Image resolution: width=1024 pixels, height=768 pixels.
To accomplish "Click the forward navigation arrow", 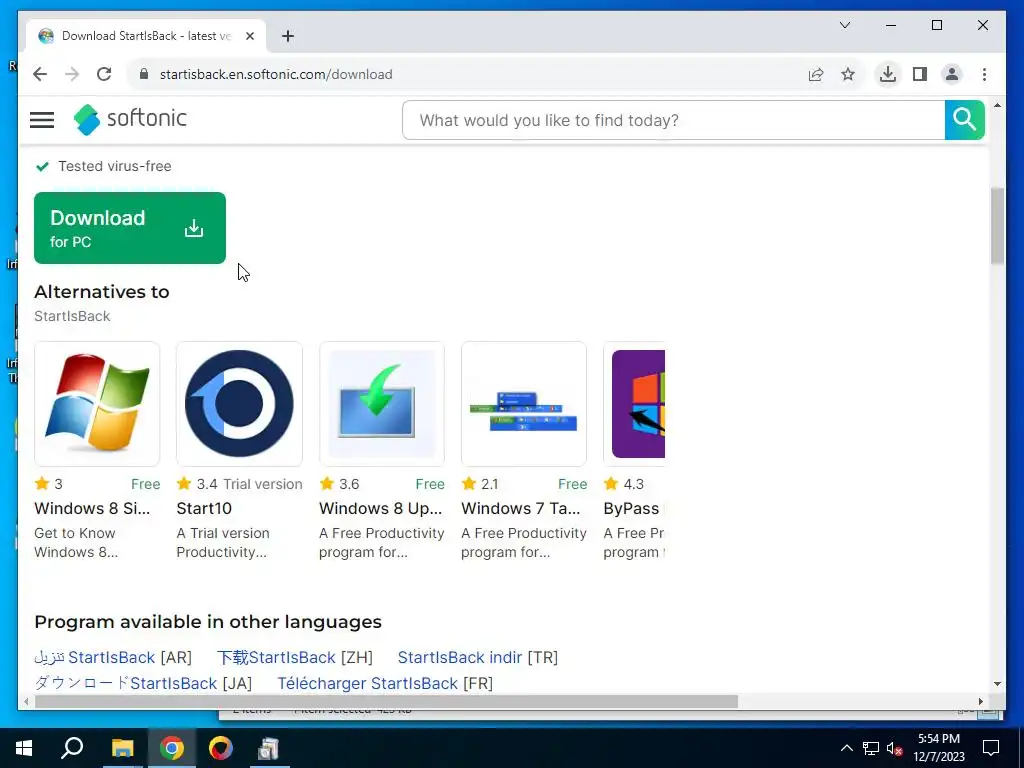I will (x=72, y=74).
